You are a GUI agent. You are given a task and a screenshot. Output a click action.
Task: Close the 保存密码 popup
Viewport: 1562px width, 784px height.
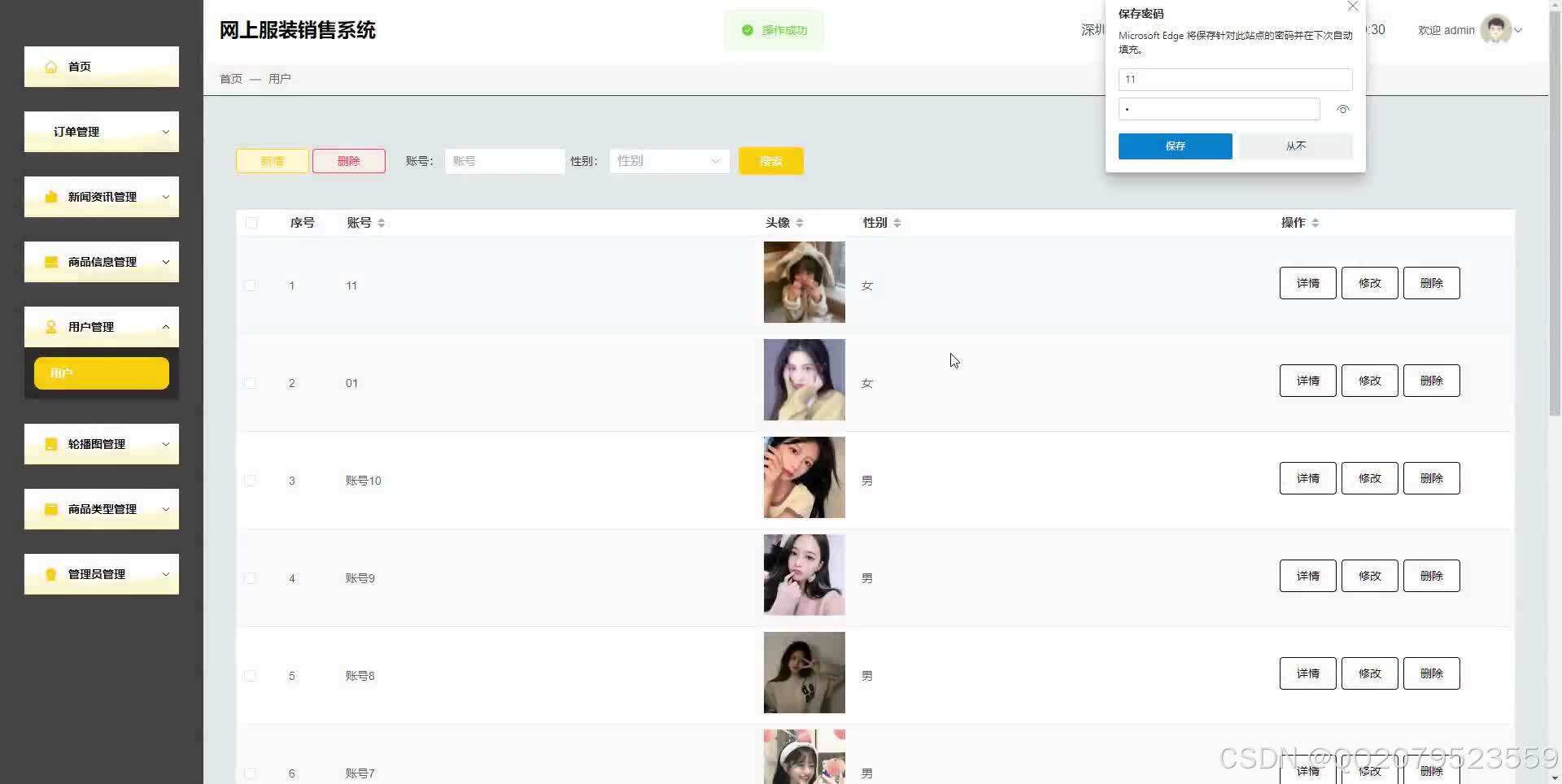pyautogui.click(x=1353, y=7)
